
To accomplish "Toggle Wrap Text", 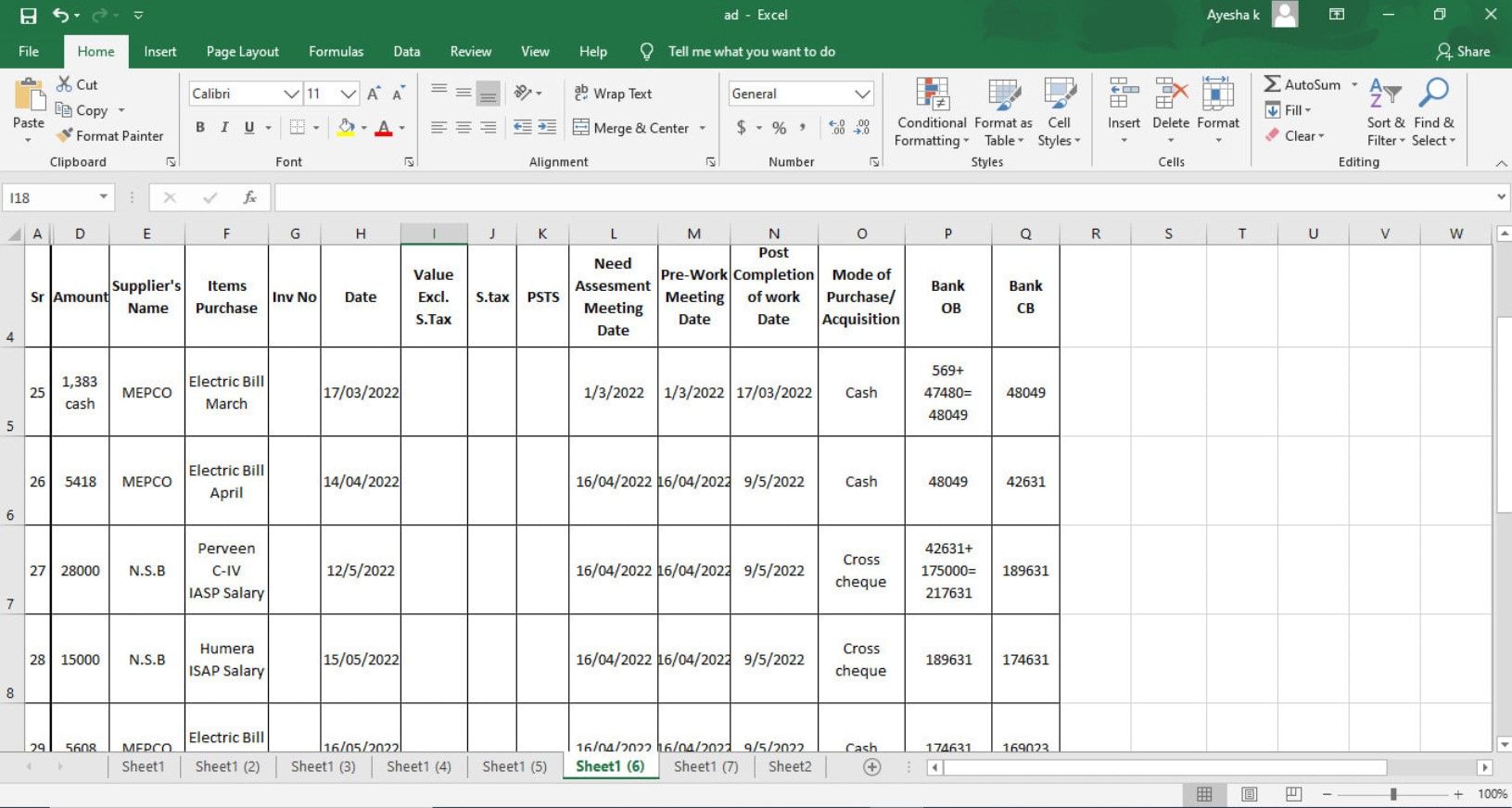I will (613, 94).
